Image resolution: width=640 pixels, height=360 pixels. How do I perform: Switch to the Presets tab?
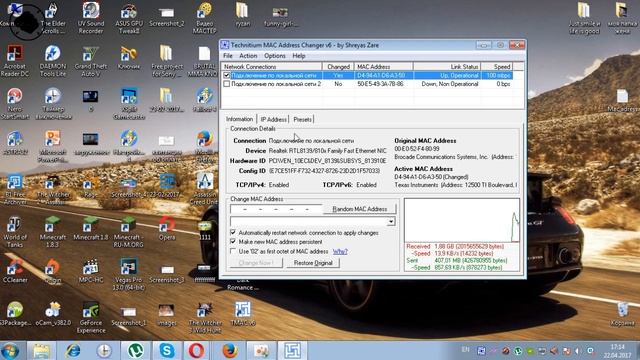click(302, 119)
